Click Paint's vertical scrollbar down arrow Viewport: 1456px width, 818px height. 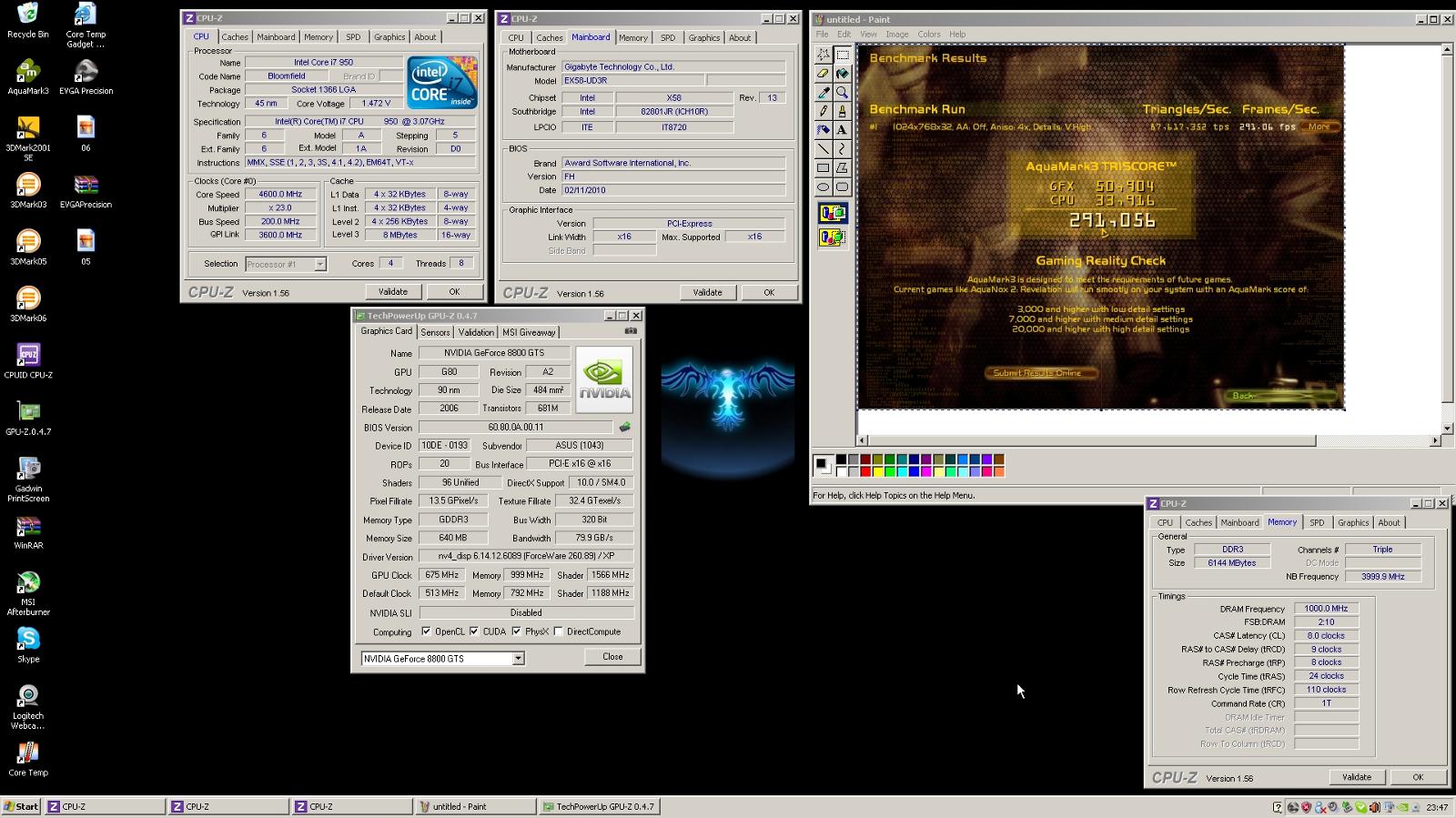tap(1449, 428)
